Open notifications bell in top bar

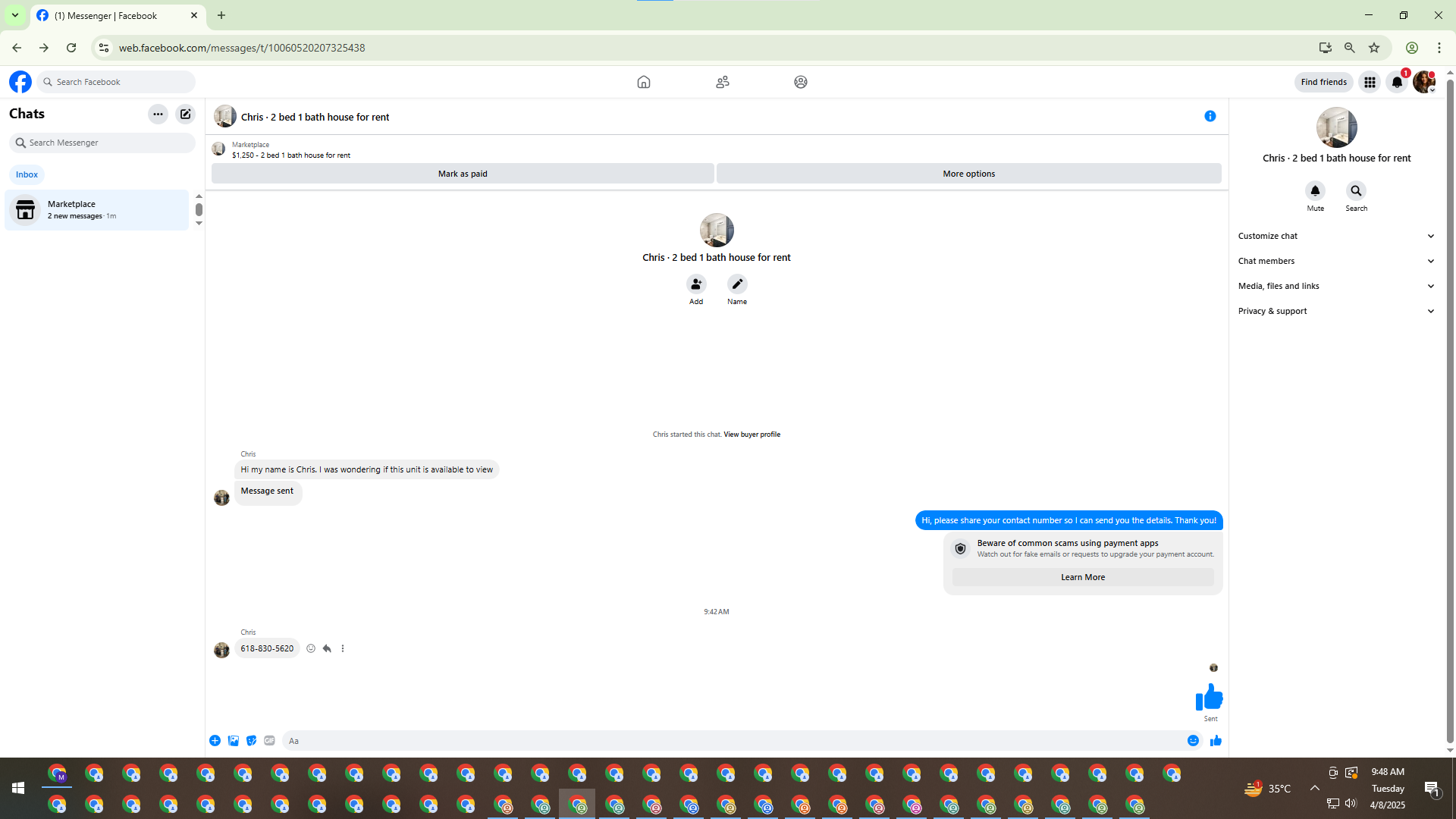[x=1397, y=82]
